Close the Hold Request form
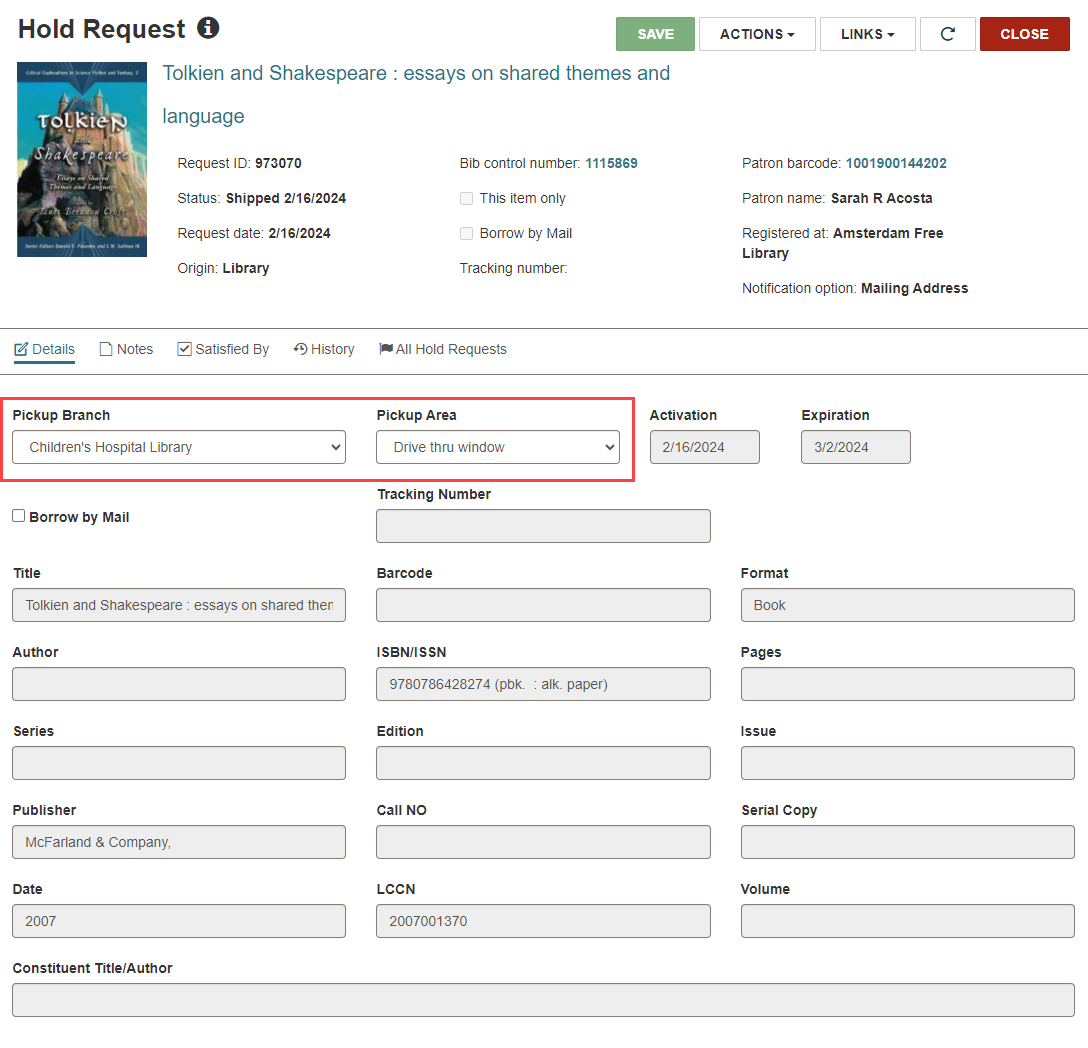 [x=1024, y=34]
